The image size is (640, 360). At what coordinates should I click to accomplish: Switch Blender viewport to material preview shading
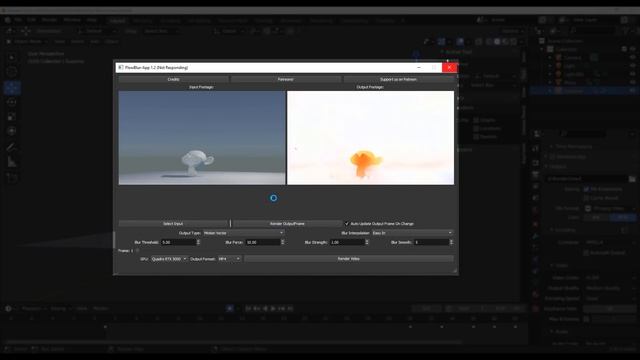(505, 42)
